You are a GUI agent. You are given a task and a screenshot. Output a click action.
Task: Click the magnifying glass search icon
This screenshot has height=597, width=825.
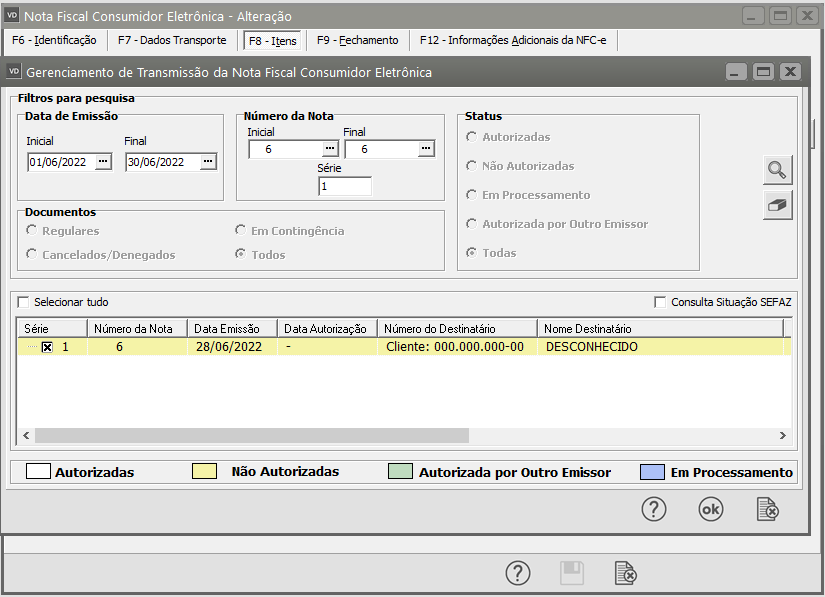[777, 170]
